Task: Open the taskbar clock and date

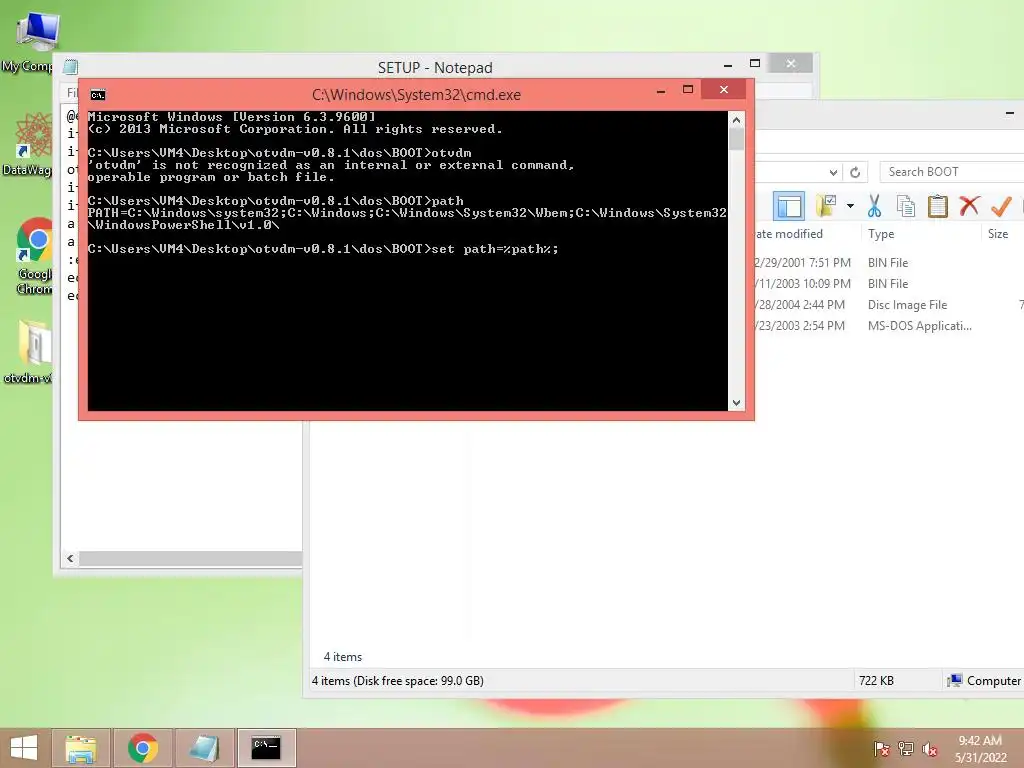Action: (980, 749)
